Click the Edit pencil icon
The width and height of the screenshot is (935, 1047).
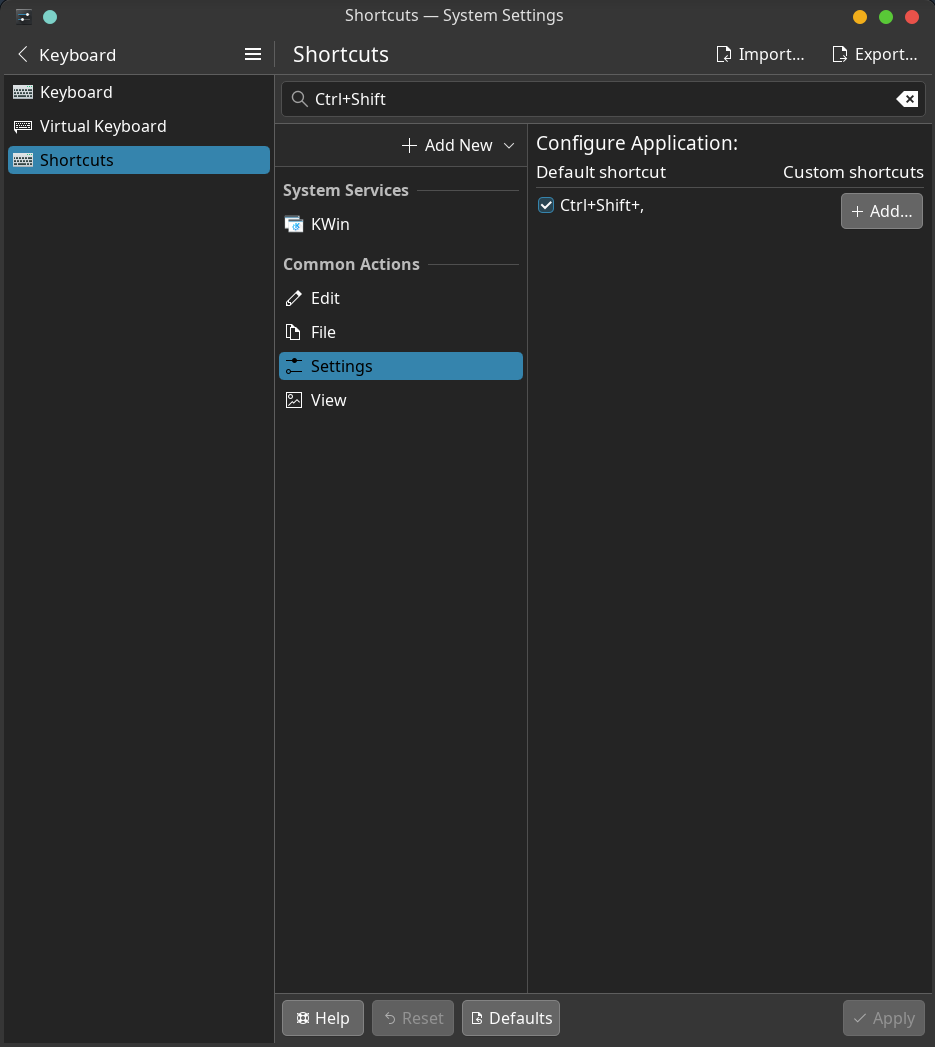click(294, 298)
